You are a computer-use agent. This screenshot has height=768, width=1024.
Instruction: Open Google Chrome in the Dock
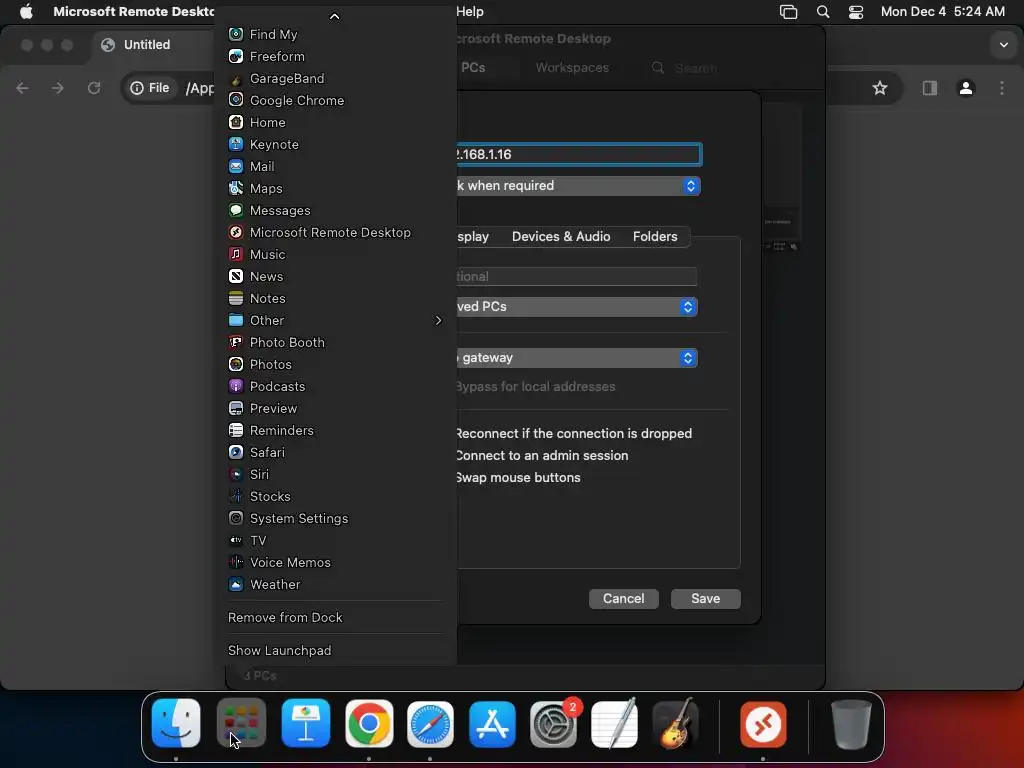tap(369, 723)
